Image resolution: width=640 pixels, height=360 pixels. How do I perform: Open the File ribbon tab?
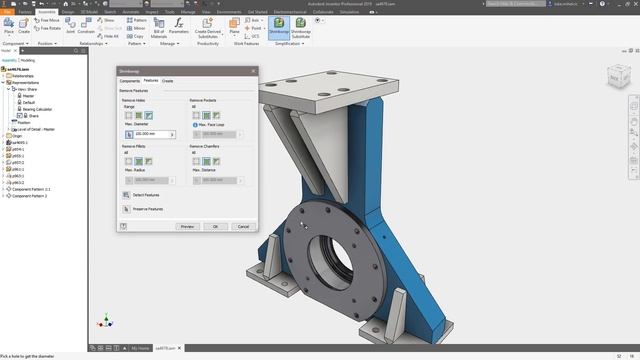[7, 12]
